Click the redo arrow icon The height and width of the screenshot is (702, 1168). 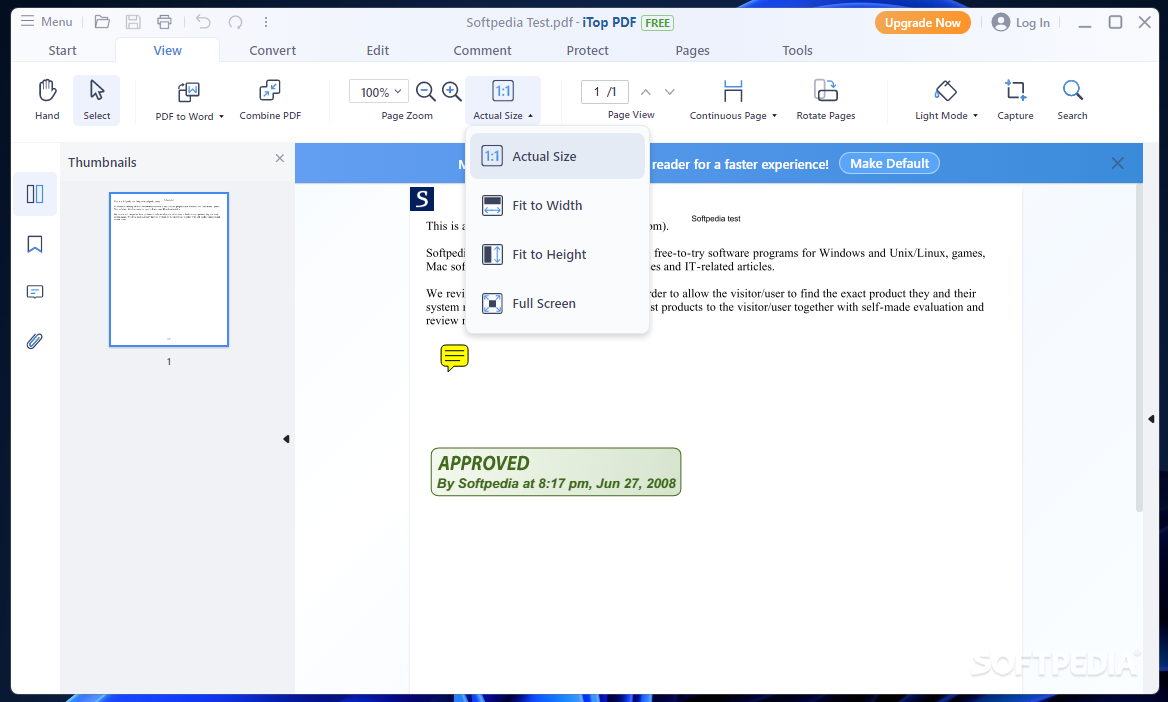(x=235, y=22)
